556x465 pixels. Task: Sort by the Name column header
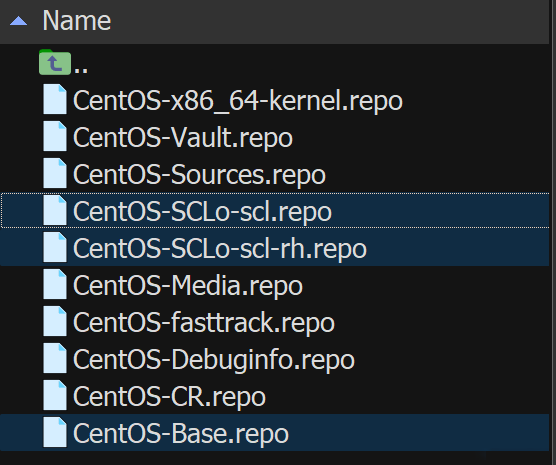coord(77,21)
